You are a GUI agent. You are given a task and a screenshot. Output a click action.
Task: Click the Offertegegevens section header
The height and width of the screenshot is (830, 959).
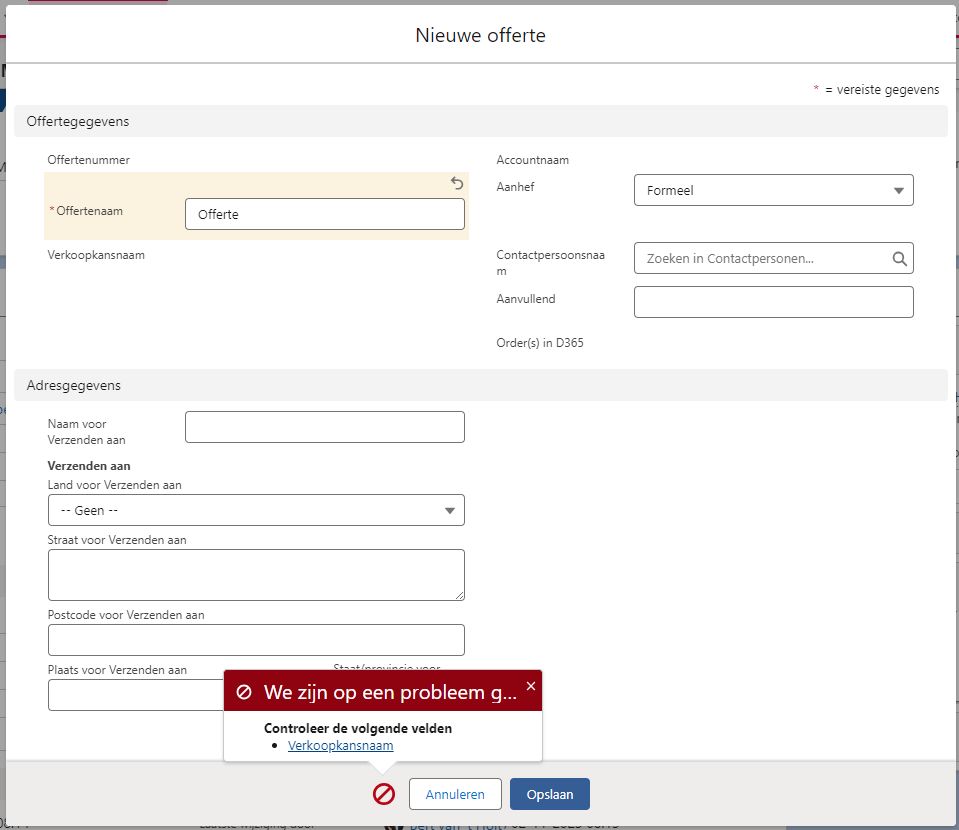click(481, 121)
